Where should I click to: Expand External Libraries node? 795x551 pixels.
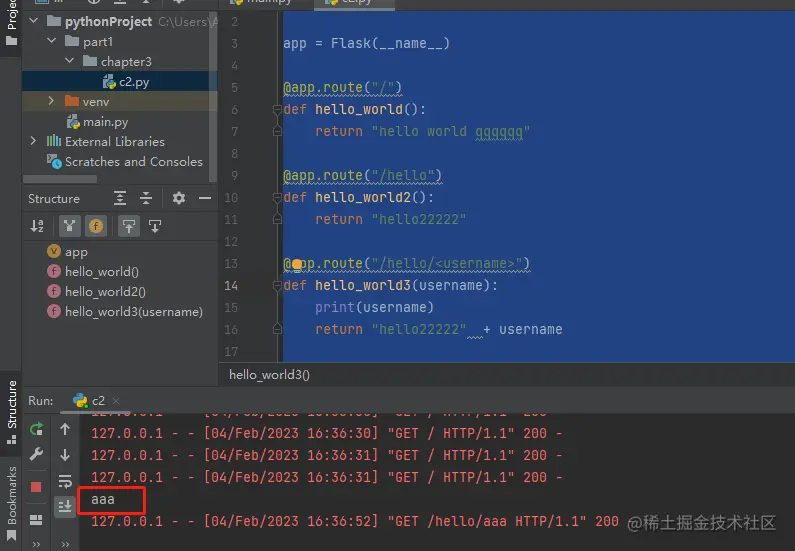[33, 141]
